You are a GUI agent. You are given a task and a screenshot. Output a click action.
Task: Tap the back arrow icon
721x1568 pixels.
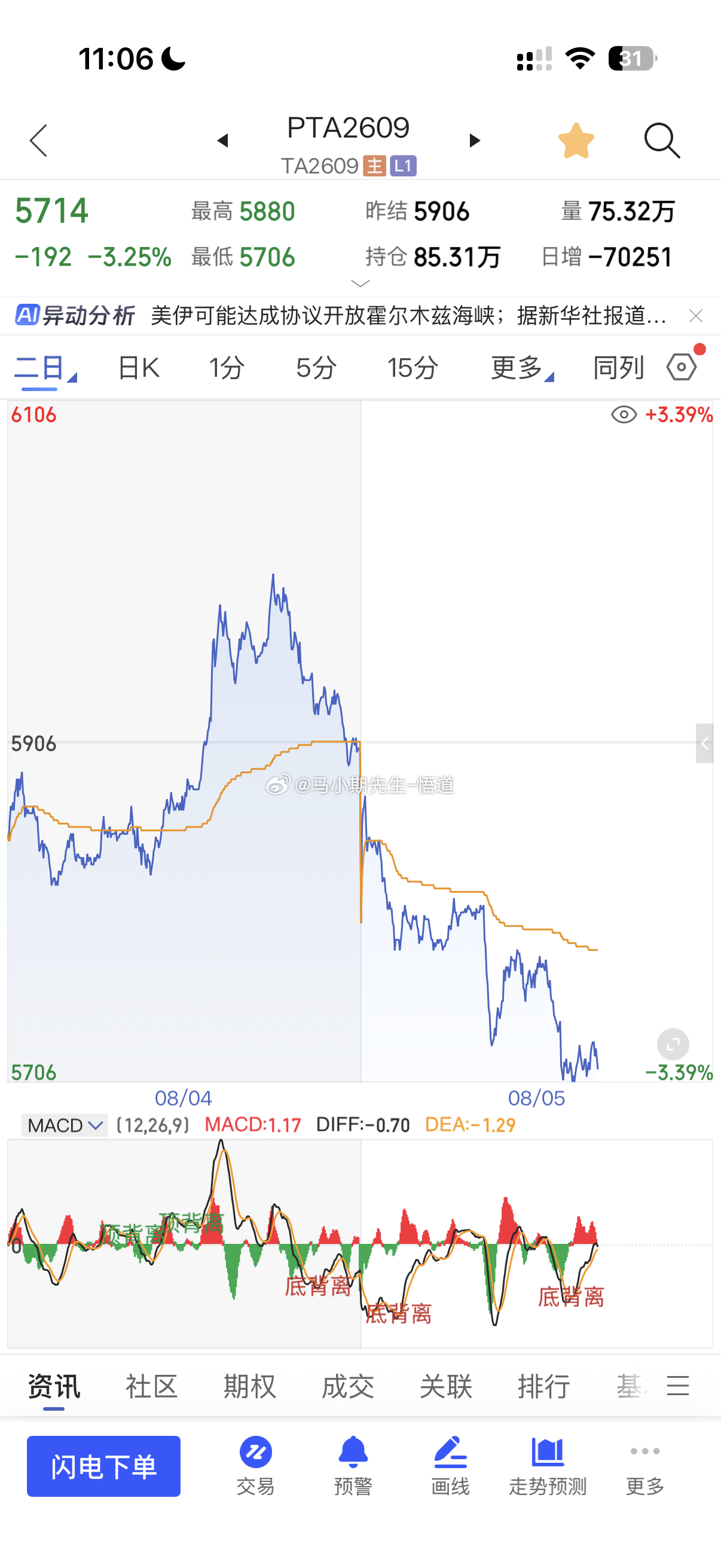click(x=38, y=141)
